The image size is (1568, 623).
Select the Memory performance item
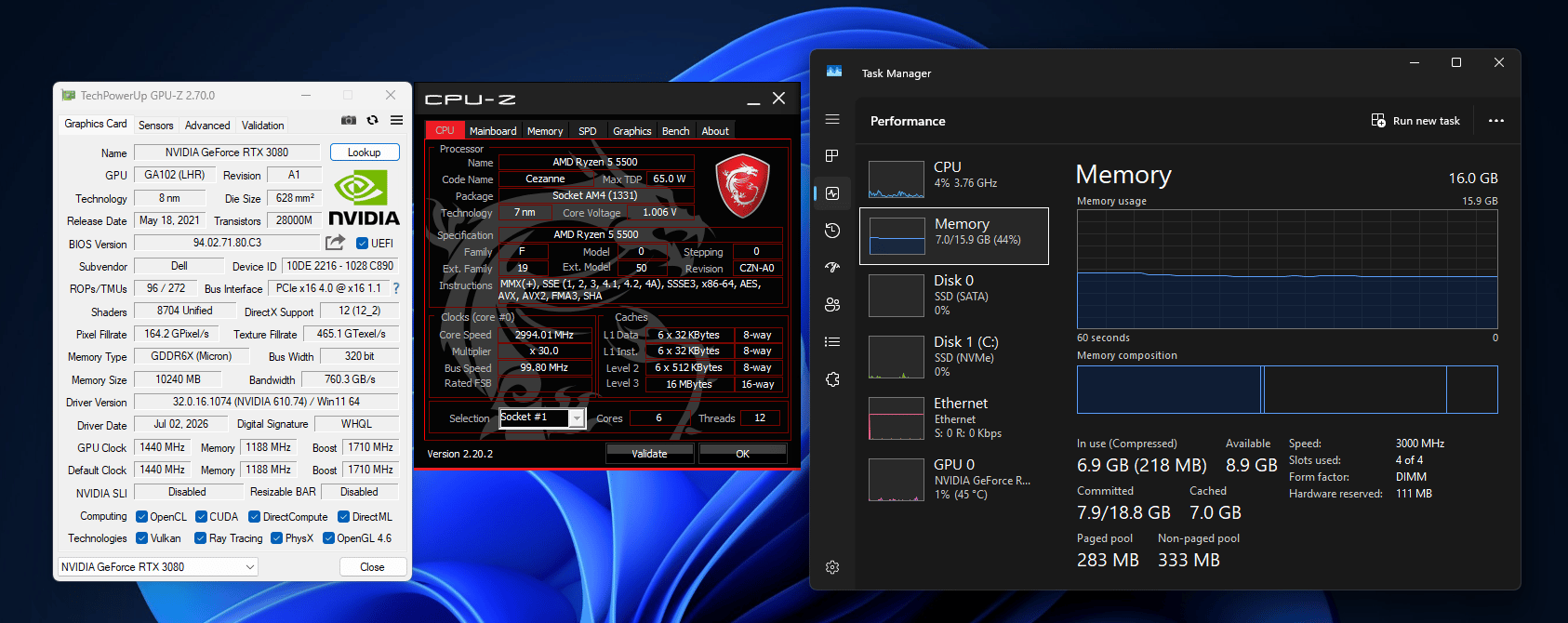coord(954,236)
